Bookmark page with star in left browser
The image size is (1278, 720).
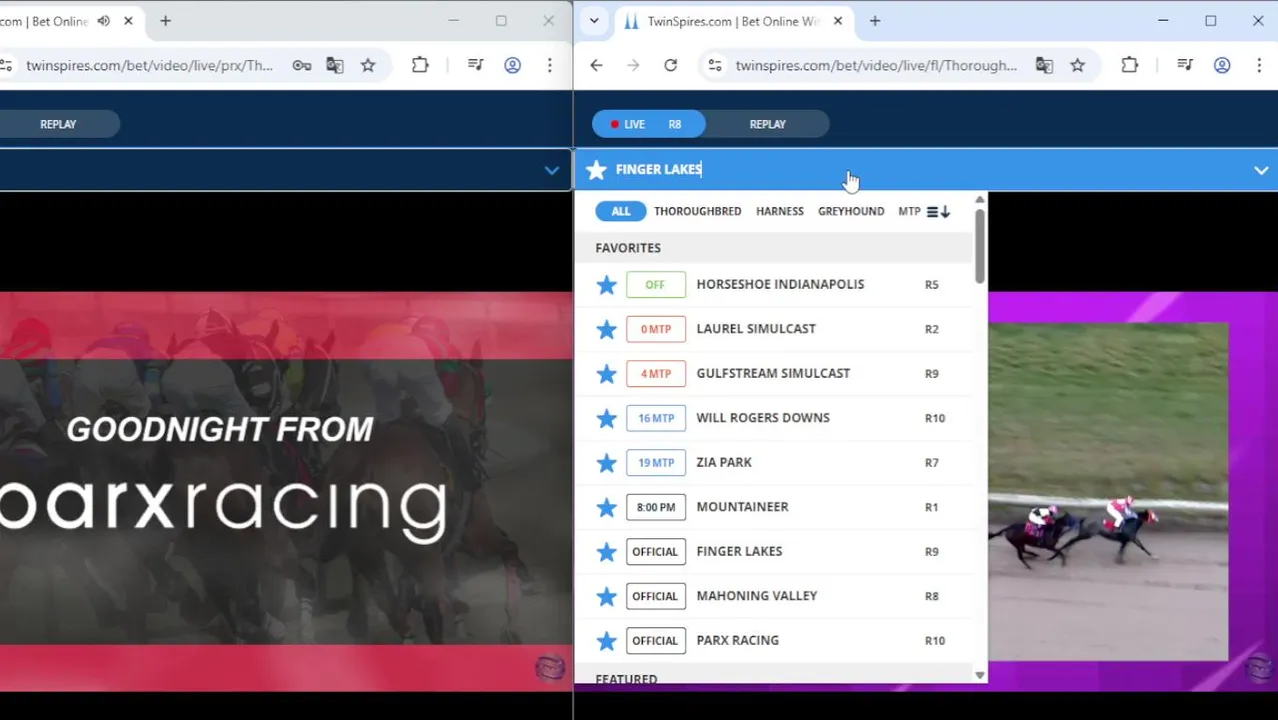pyautogui.click(x=368, y=65)
